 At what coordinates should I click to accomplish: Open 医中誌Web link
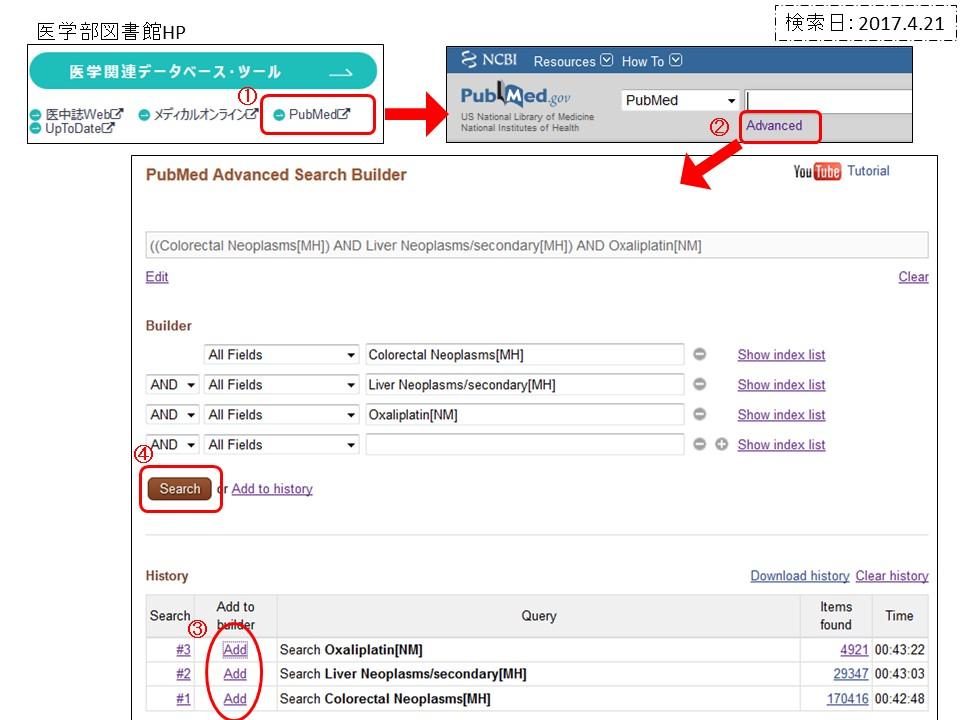(x=77, y=114)
